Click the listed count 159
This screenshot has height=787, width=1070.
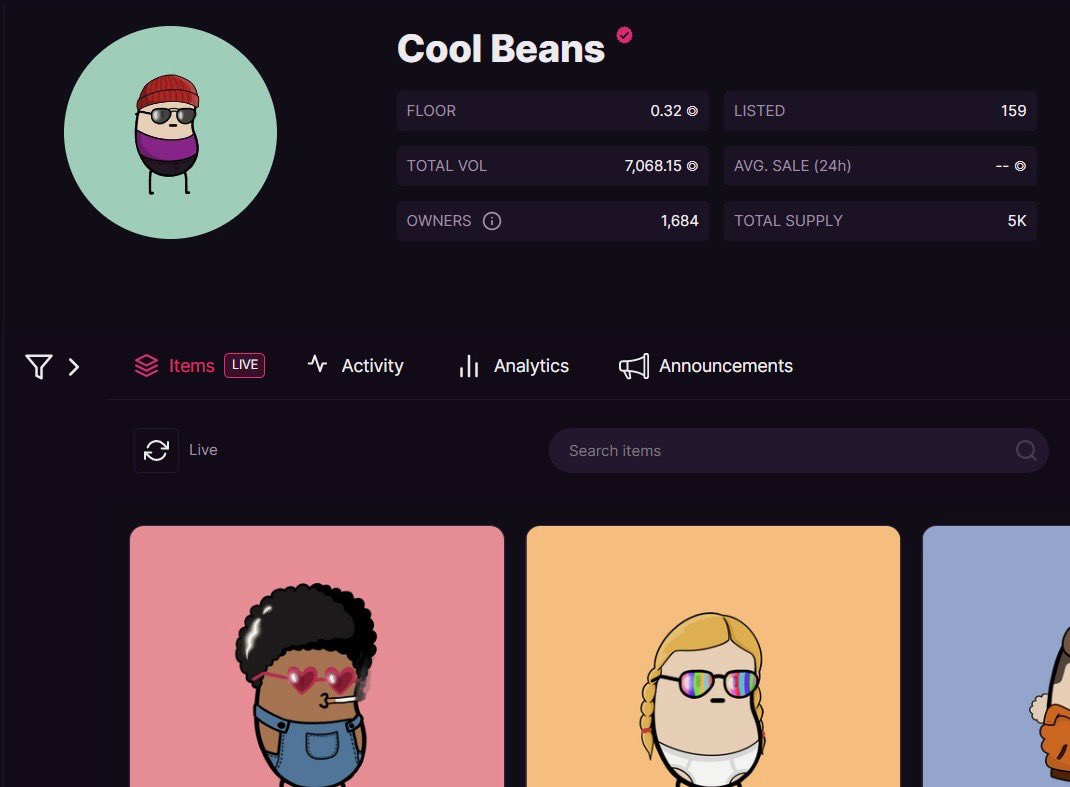[1013, 111]
